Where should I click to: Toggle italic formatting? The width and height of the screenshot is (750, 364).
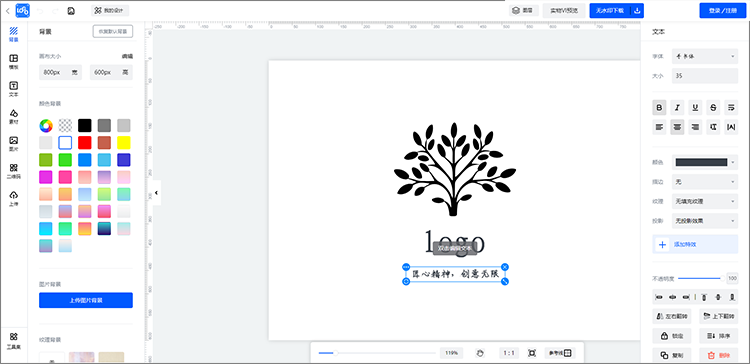pos(677,108)
